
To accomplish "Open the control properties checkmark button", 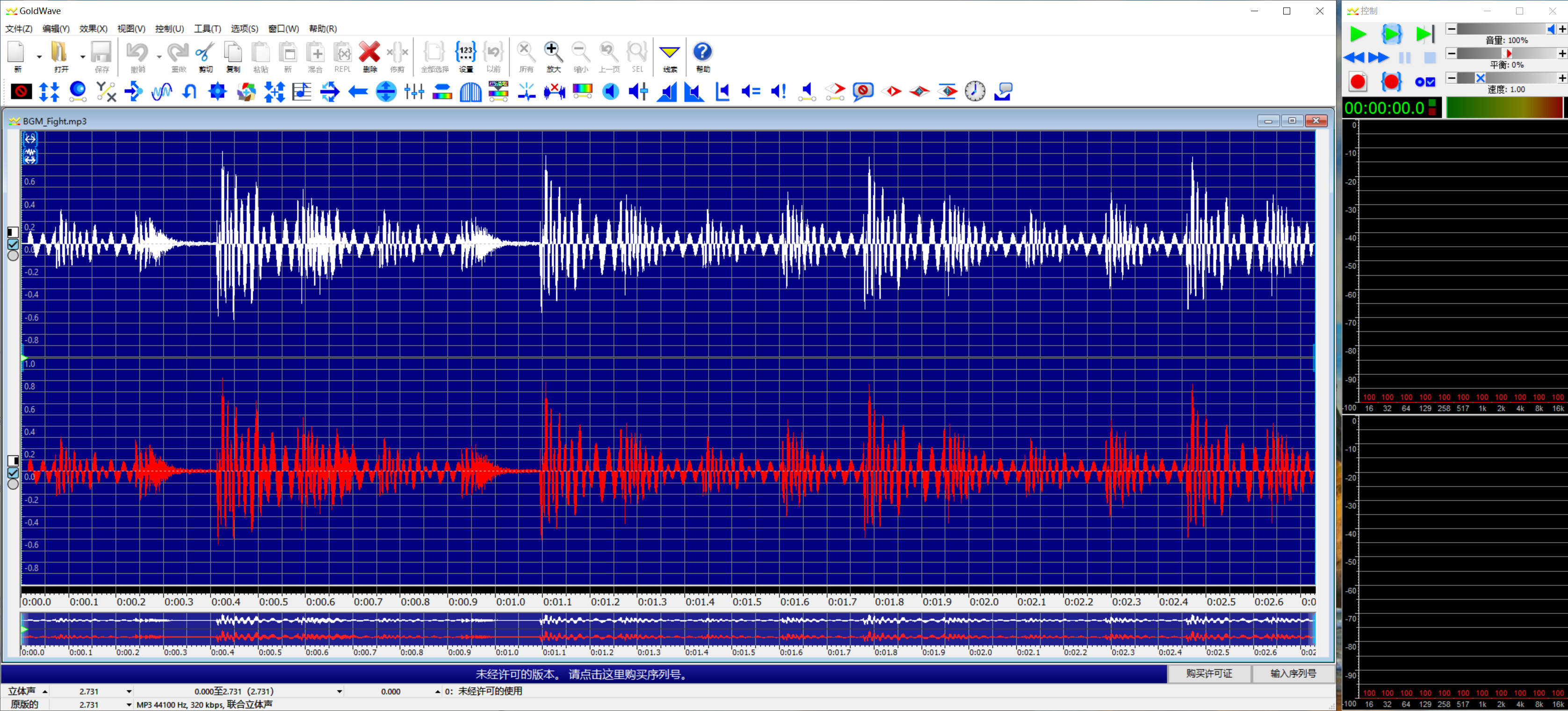I will click(x=1425, y=82).
